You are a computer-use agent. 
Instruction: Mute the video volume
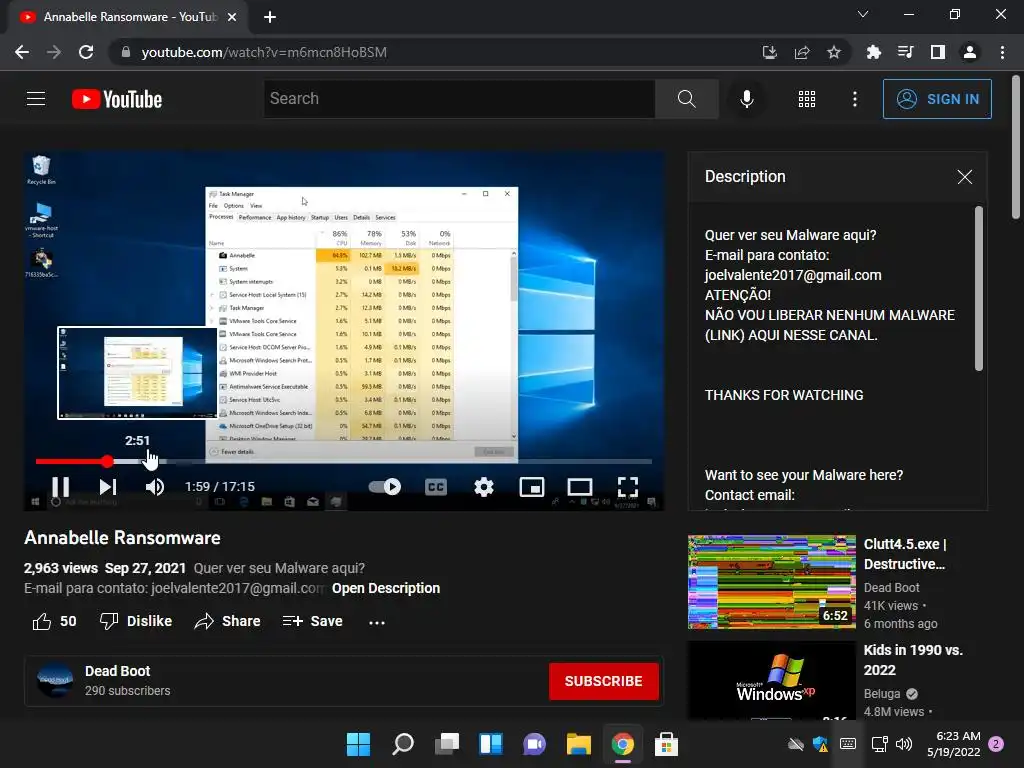pos(155,487)
